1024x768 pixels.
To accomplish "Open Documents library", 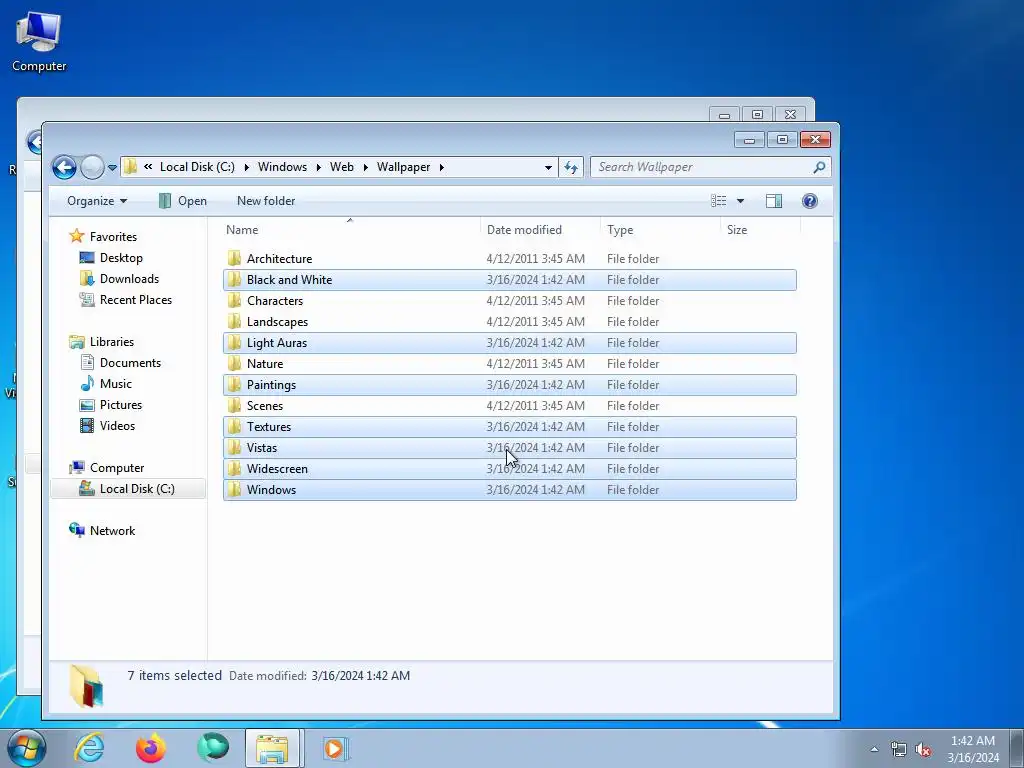I will (x=121, y=362).
